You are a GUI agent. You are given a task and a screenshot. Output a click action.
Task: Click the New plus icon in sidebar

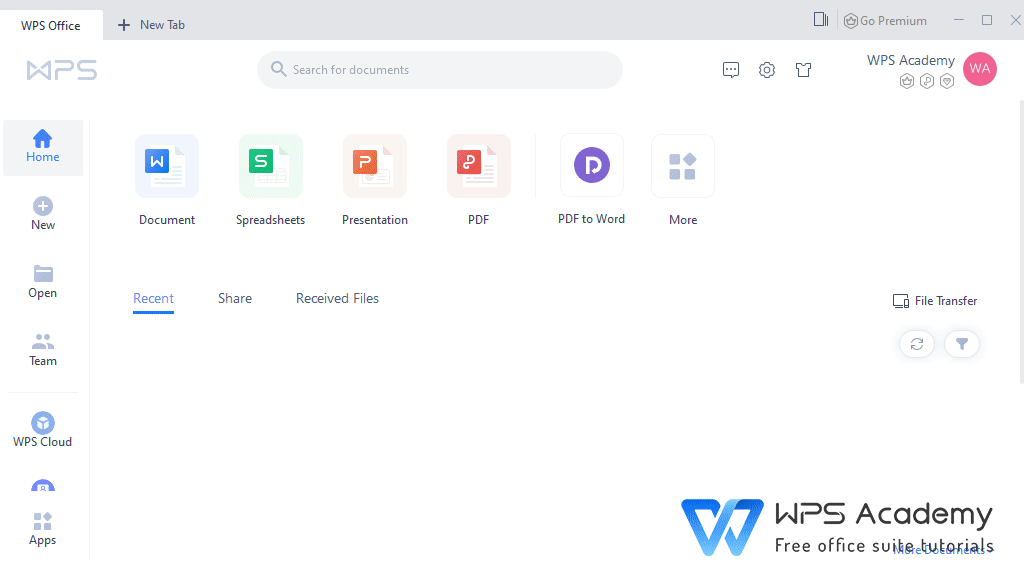coord(43,206)
